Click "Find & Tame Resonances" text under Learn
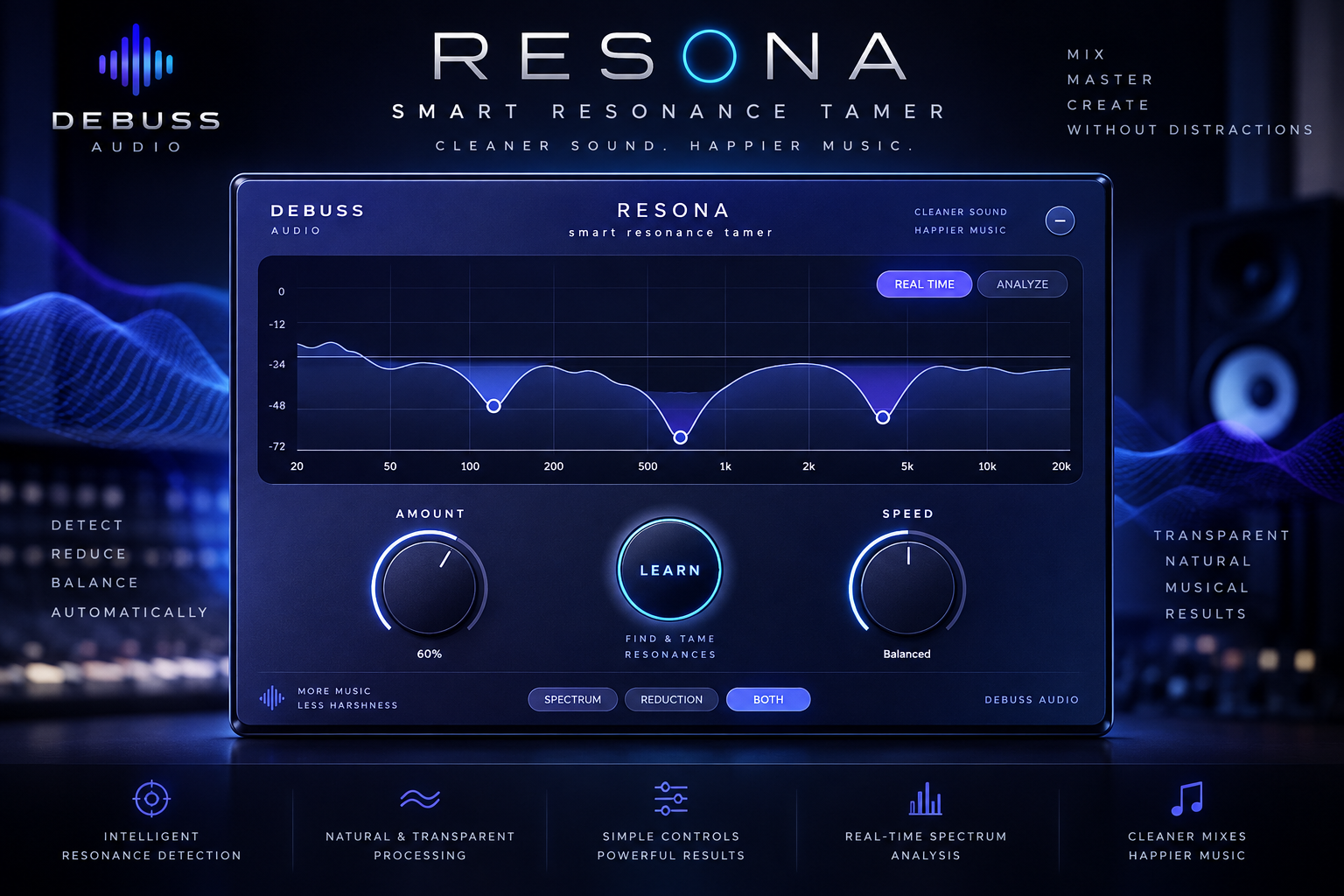Image resolution: width=1344 pixels, height=896 pixels. click(x=670, y=647)
